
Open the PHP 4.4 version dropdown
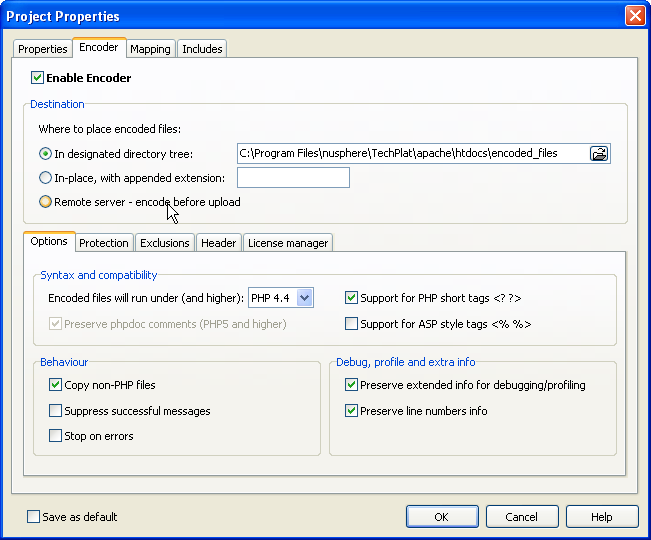[x=305, y=298]
